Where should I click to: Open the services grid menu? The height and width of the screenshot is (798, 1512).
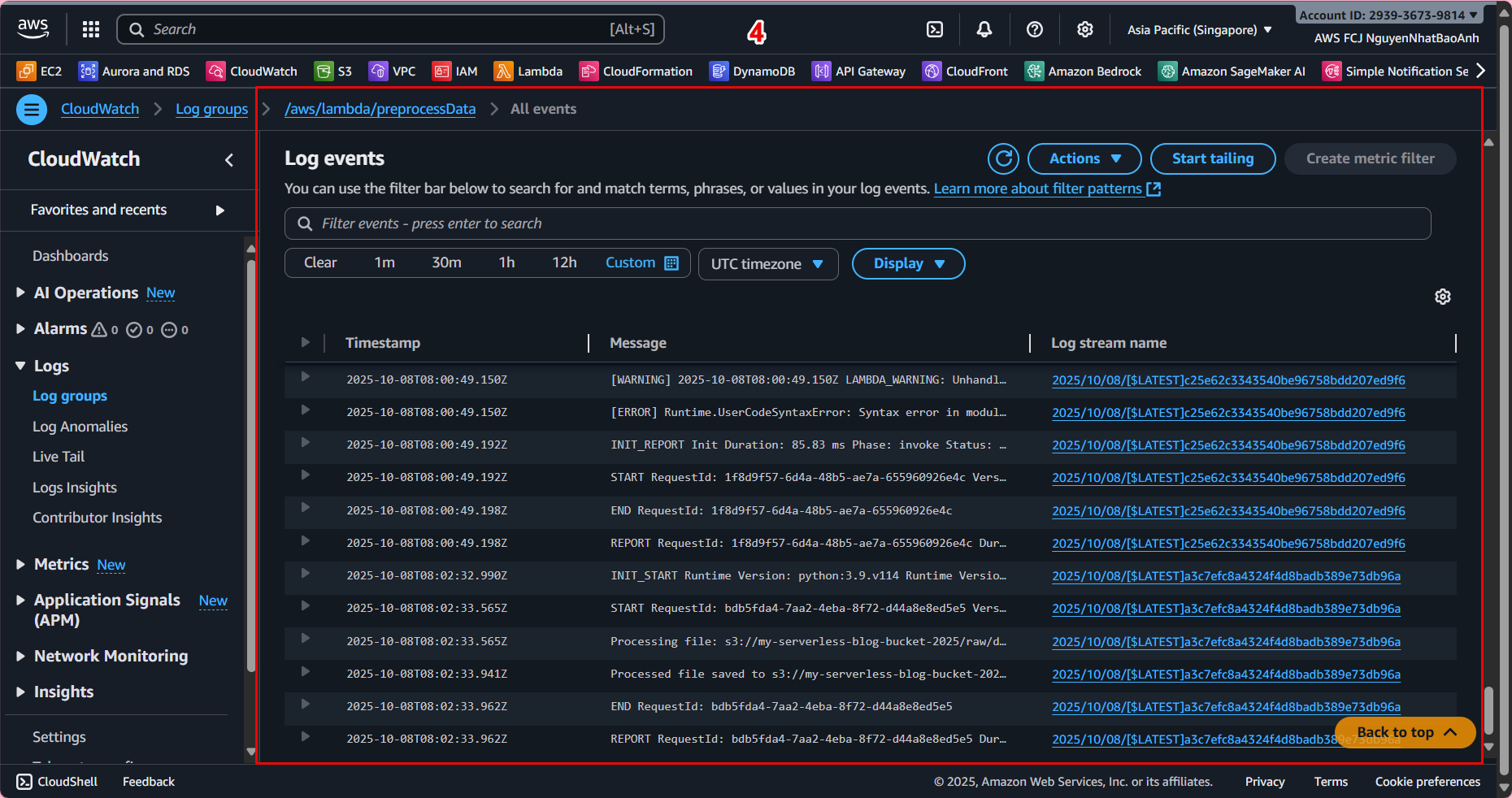[x=91, y=29]
